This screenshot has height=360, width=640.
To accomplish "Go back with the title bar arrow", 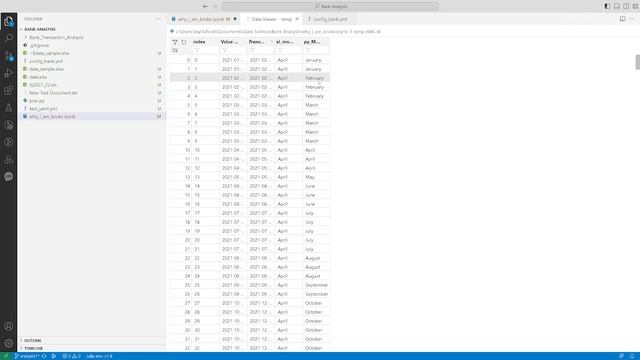I will 205,6.
